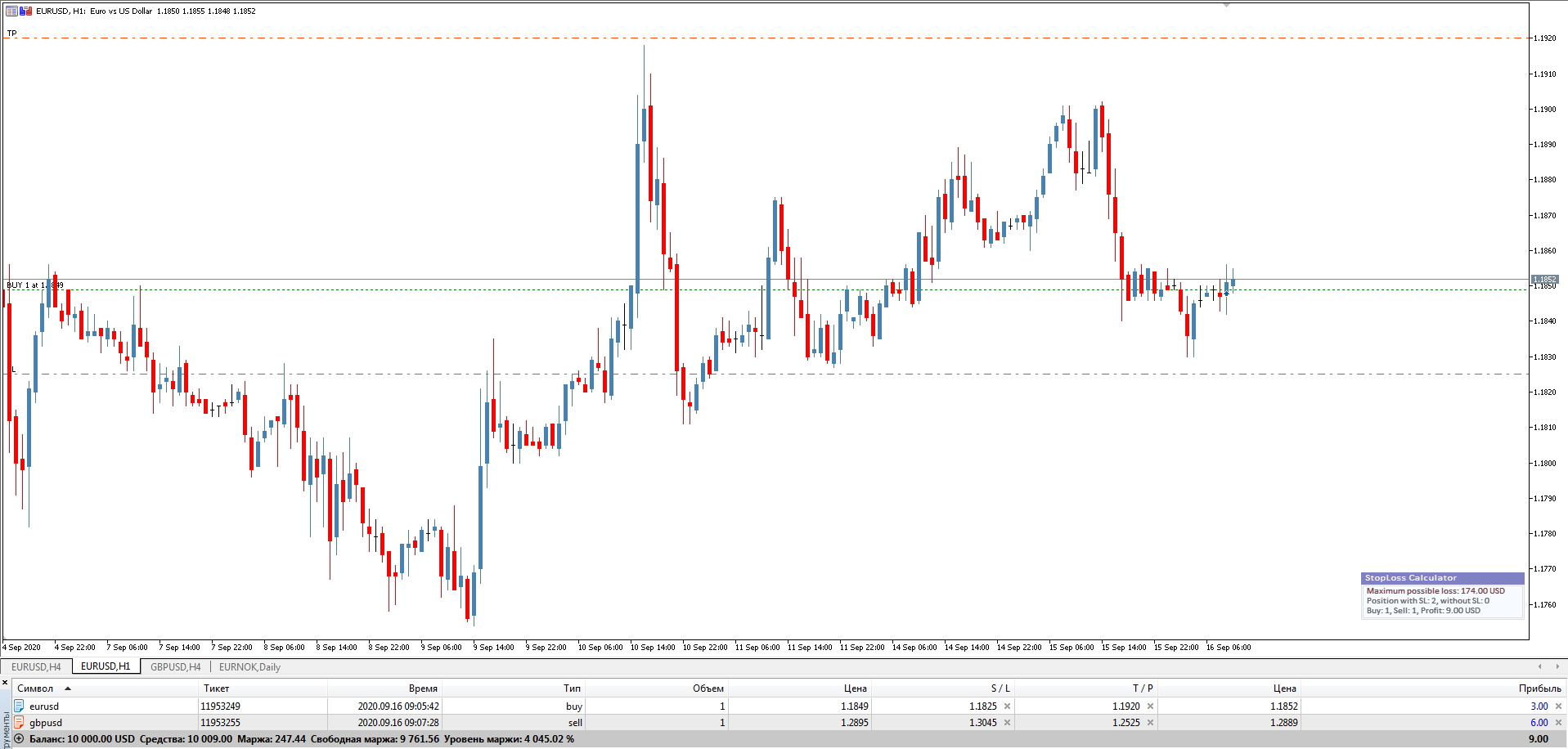The image size is (1568, 749).
Task: Close the eurusd position with profit X
Action: pos(1558,706)
